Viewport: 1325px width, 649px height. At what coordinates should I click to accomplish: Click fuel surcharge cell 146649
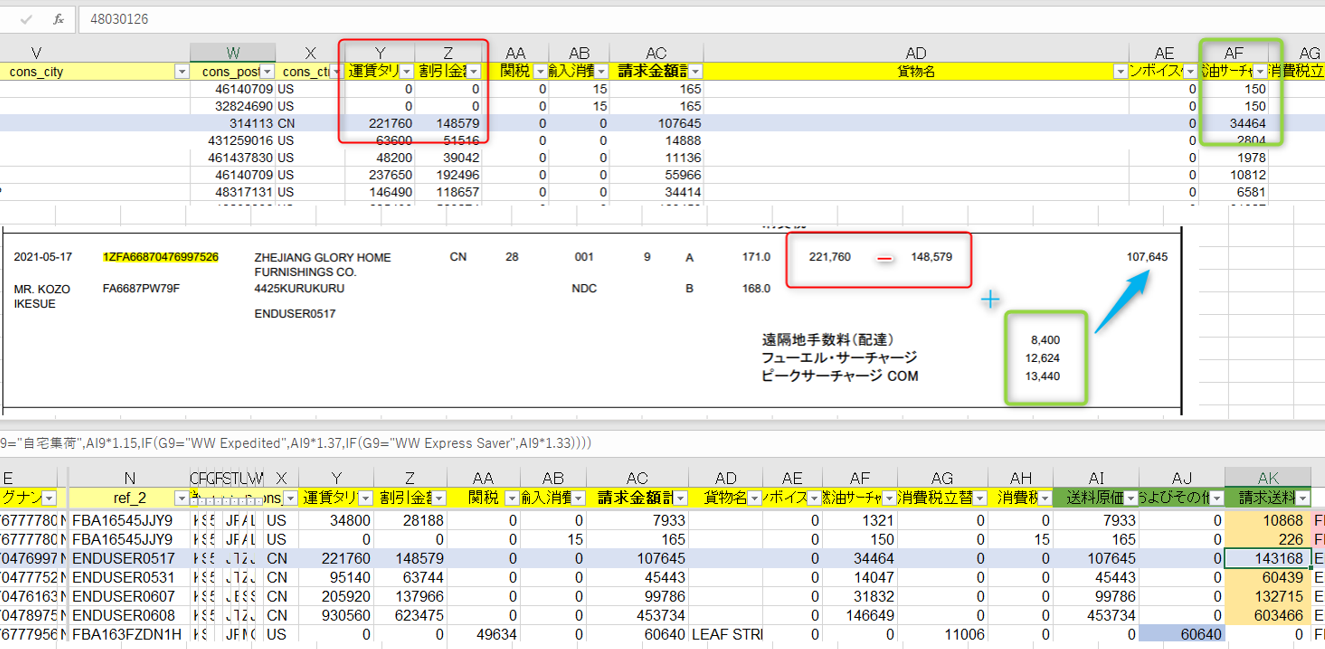pyautogui.click(x=858, y=615)
